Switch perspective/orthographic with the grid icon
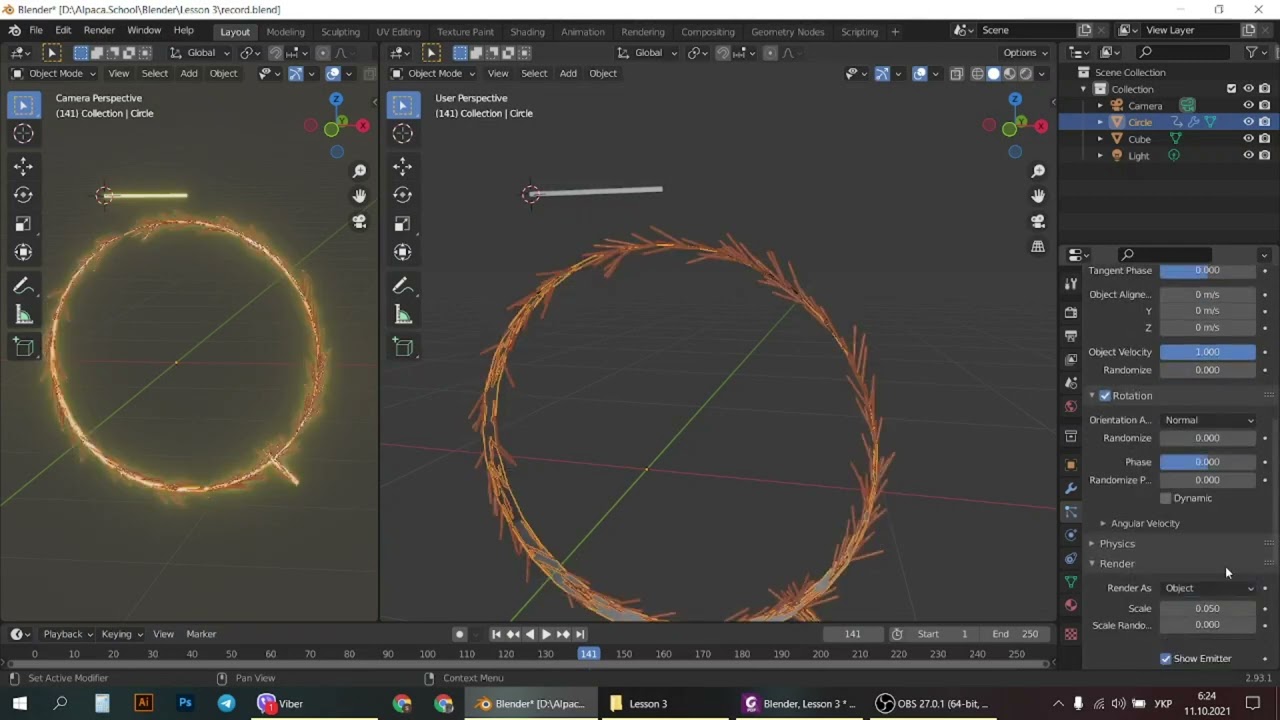Image resolution: width=1280 pixels, height=720 pixels. (x=1038, y=246)
